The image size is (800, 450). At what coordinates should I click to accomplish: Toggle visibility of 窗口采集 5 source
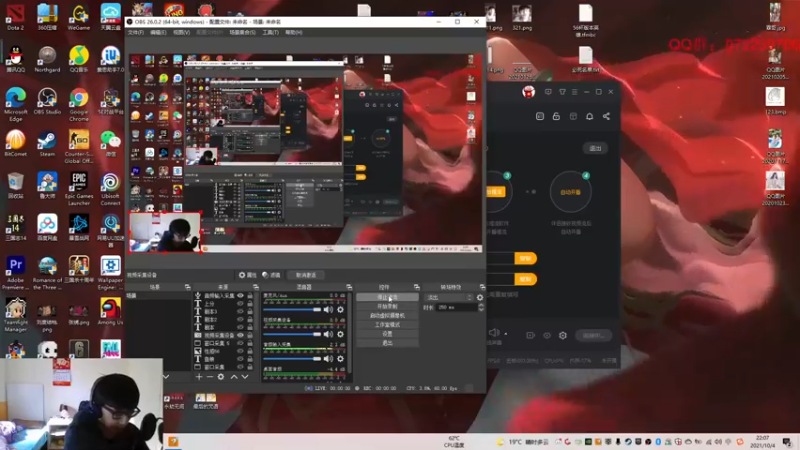[240, 343]
